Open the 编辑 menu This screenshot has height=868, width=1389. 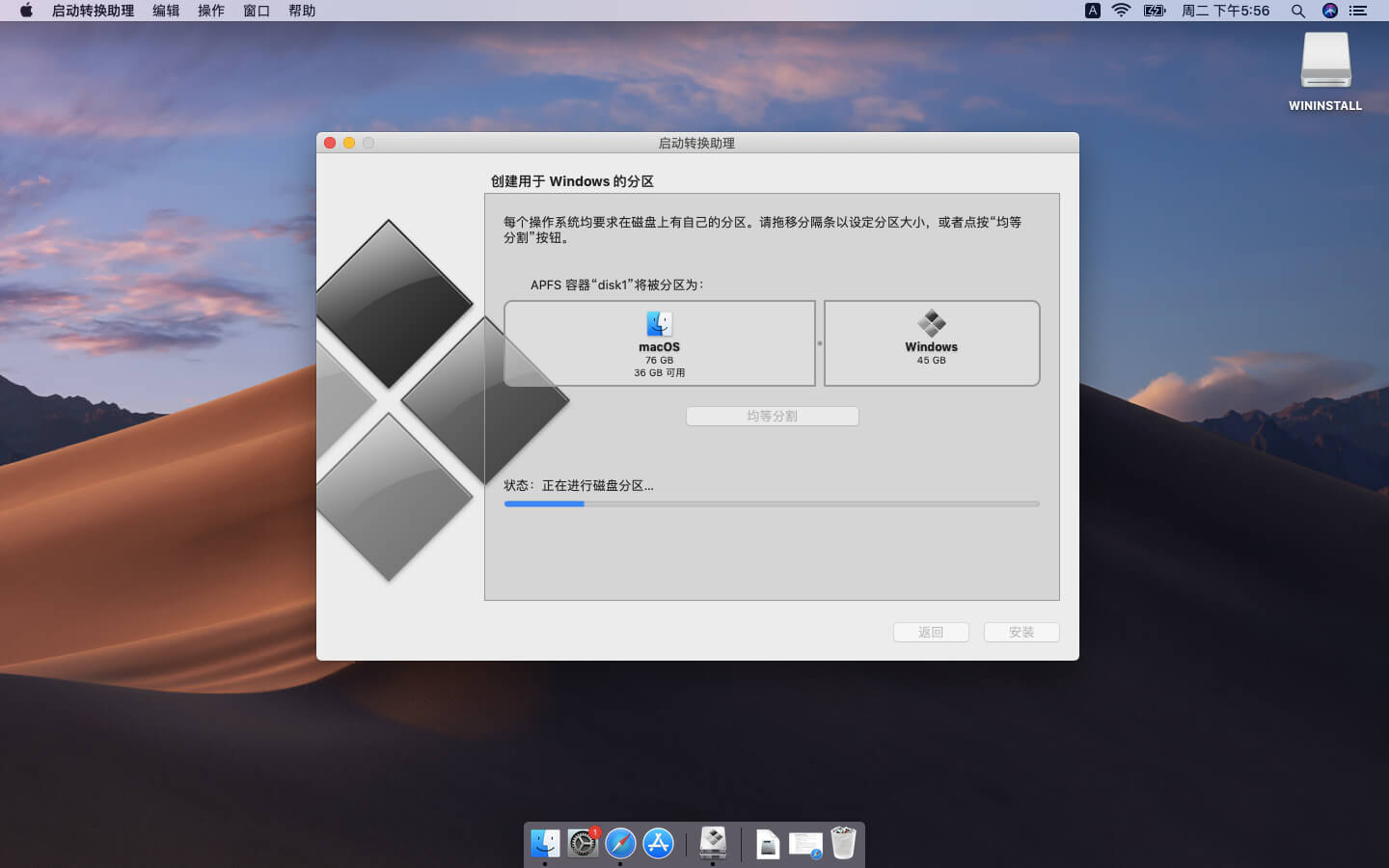coord(166,11)
